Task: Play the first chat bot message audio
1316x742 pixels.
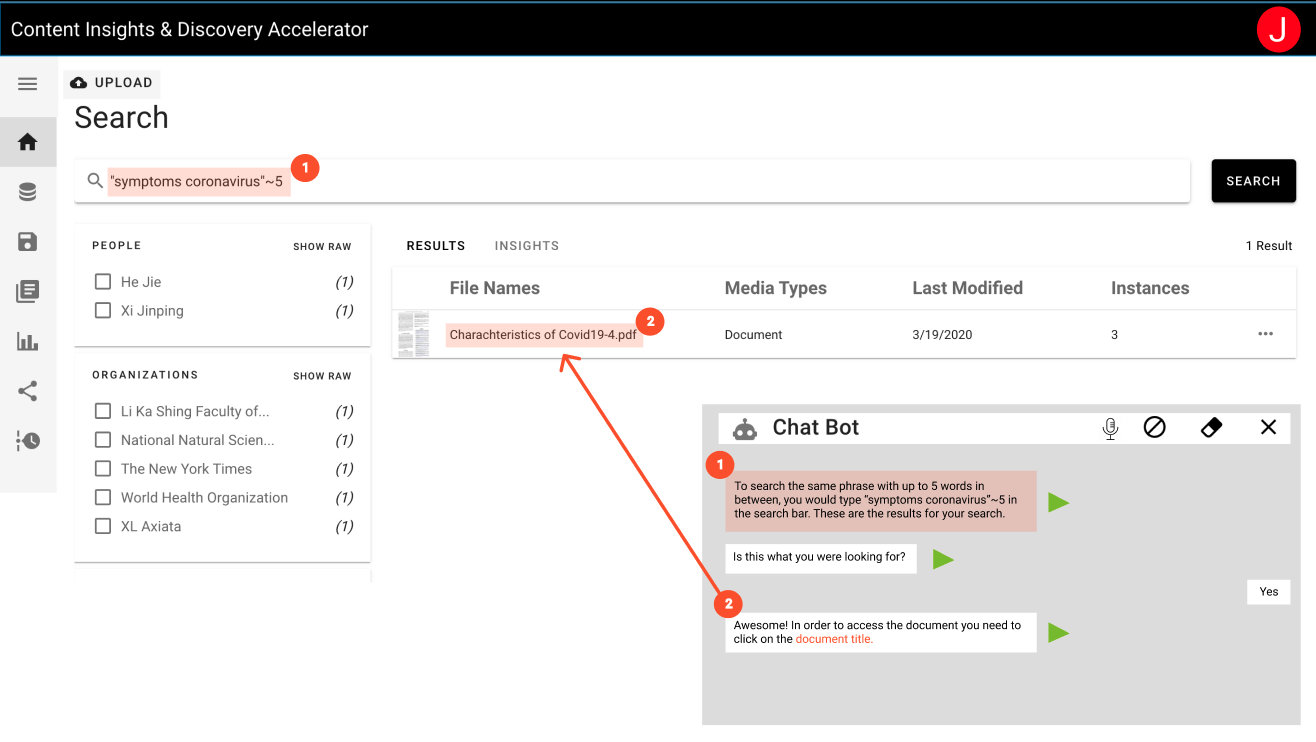Action: 1059,502
